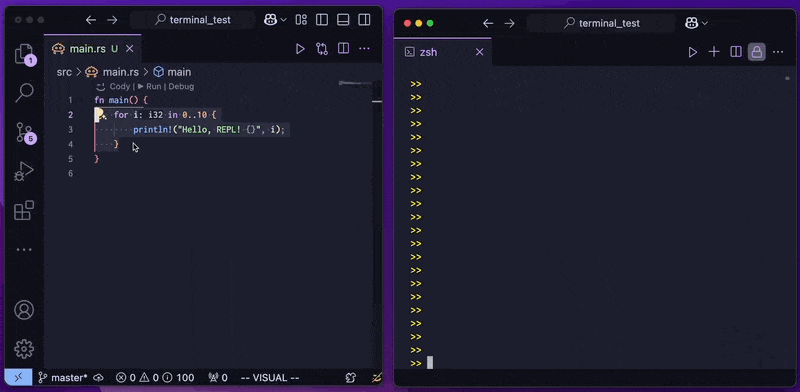Split the terminal editor in right window

coord(735,52)
